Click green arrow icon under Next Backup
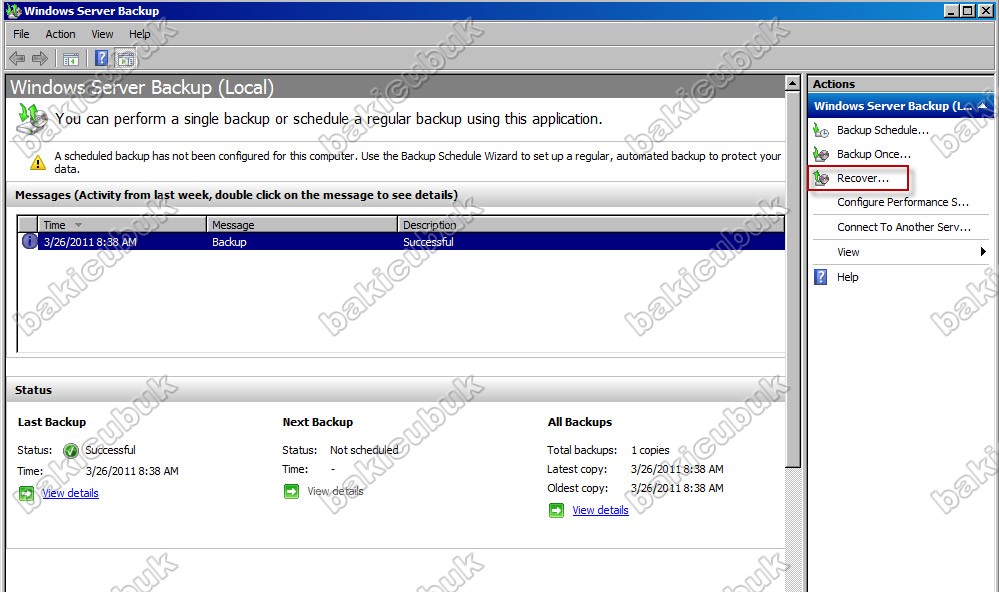The image size is (999, 592). point(291,491)
